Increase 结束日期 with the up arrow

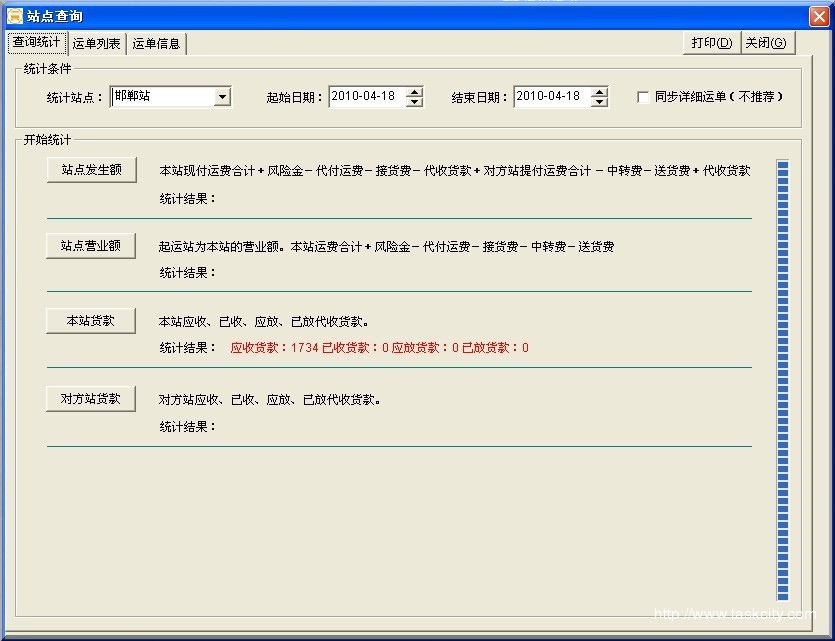[x=599, y=92]
